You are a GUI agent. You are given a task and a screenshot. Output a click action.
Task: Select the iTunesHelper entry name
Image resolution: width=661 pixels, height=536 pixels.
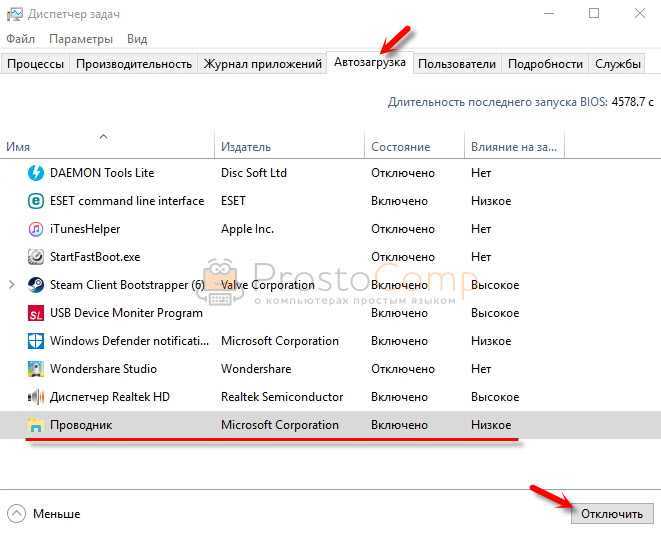85,229
